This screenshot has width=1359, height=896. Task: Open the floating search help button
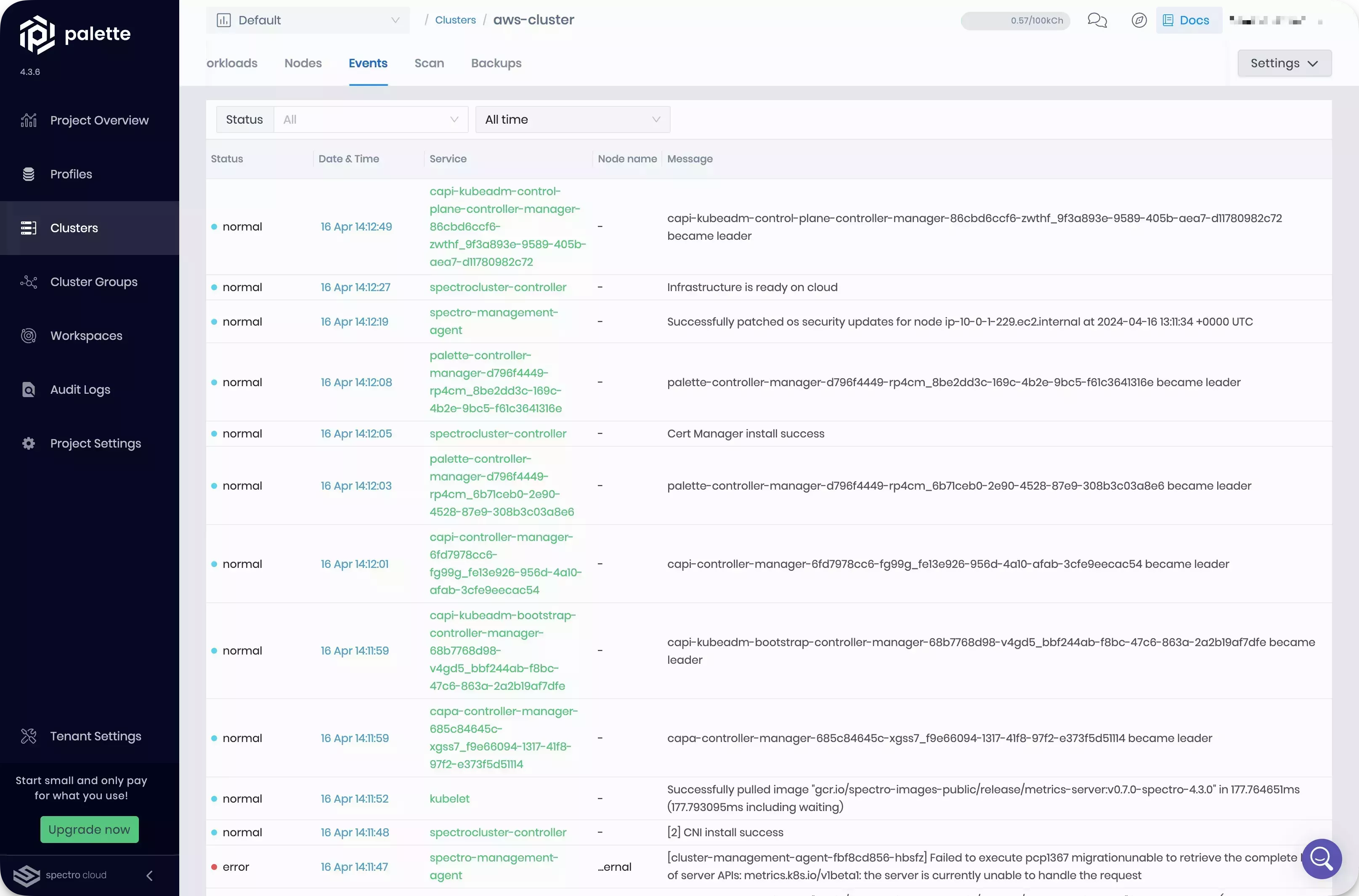coord(1321,858)
